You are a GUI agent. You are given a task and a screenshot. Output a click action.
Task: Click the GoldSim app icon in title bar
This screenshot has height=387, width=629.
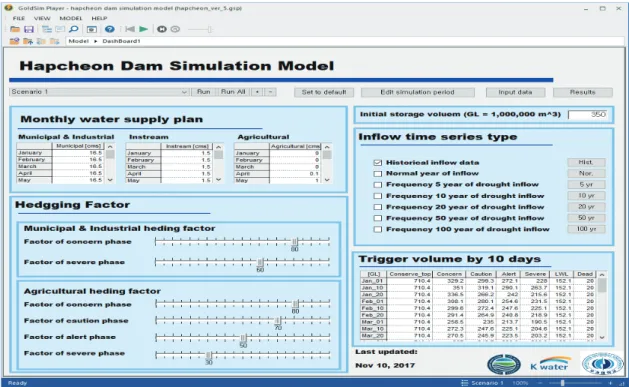[8, 8]
